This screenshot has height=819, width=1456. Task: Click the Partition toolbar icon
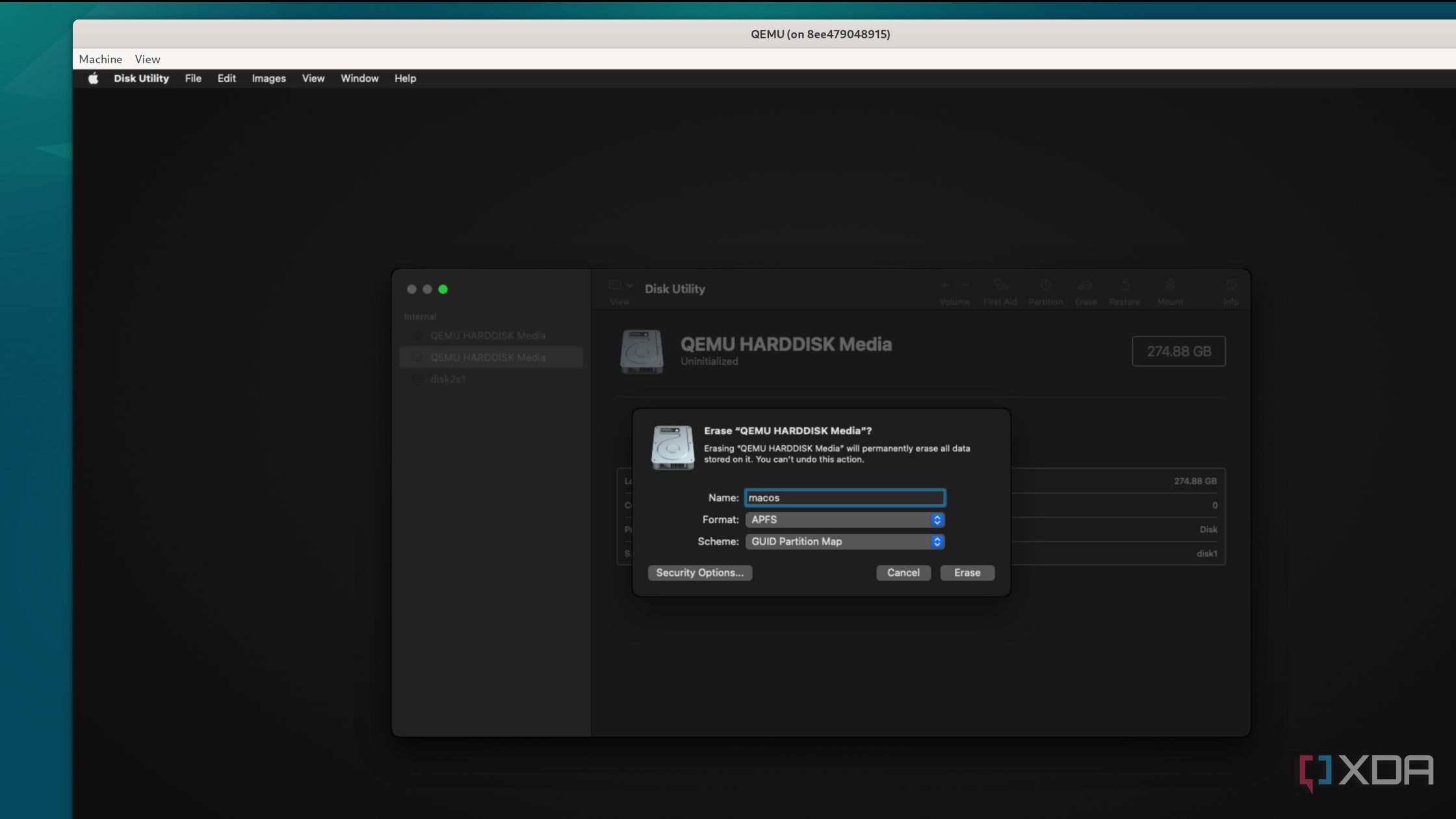point(1045,286)
